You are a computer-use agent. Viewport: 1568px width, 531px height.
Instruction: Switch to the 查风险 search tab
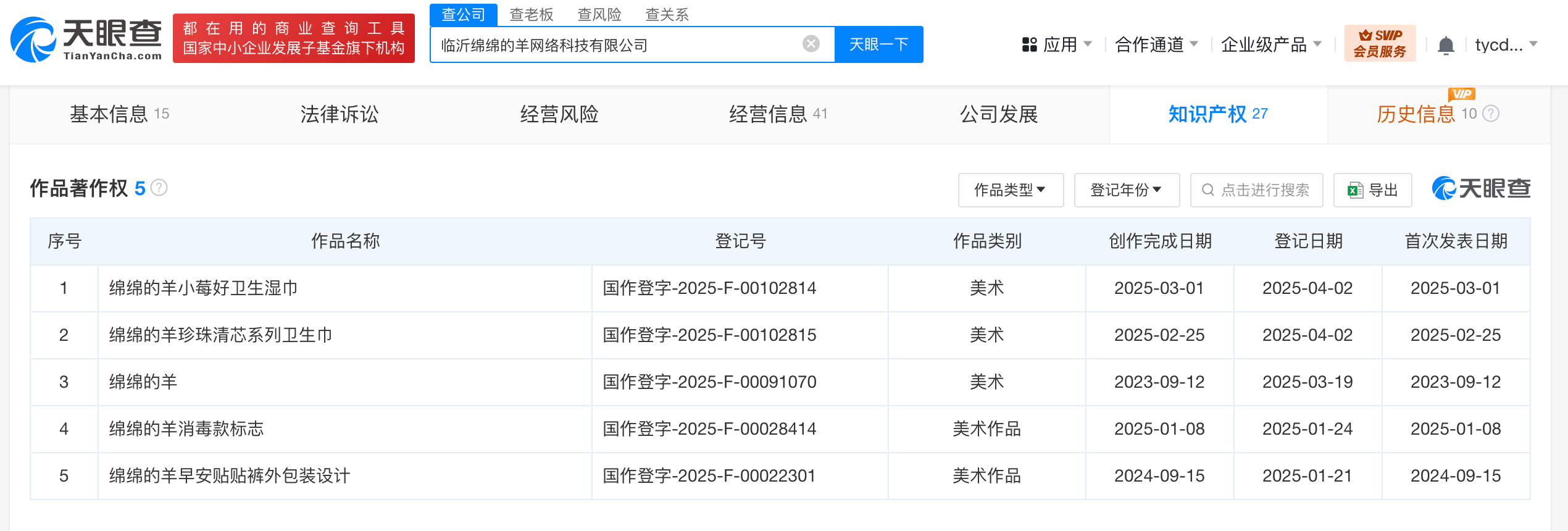[x=599, y=14]
